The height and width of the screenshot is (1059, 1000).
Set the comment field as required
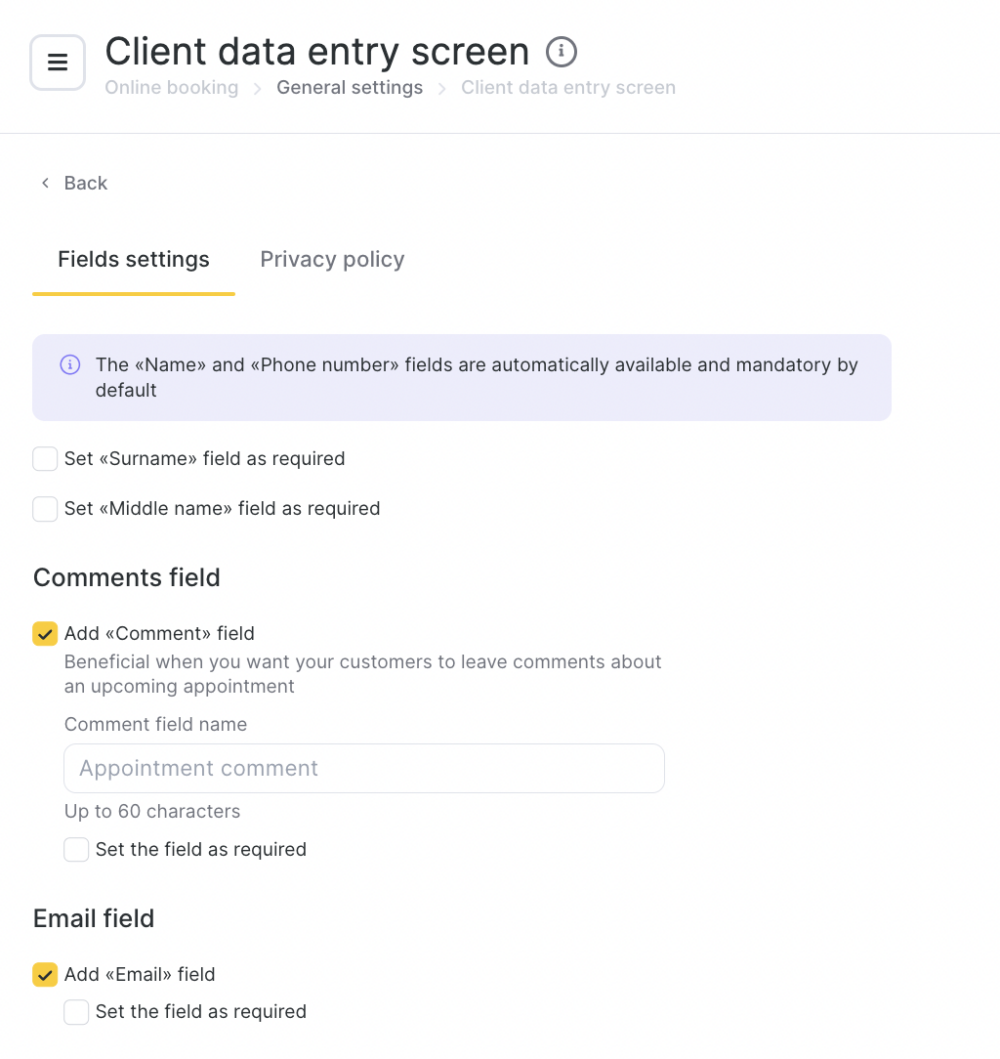pyautogui.click(x=76, y=850)
